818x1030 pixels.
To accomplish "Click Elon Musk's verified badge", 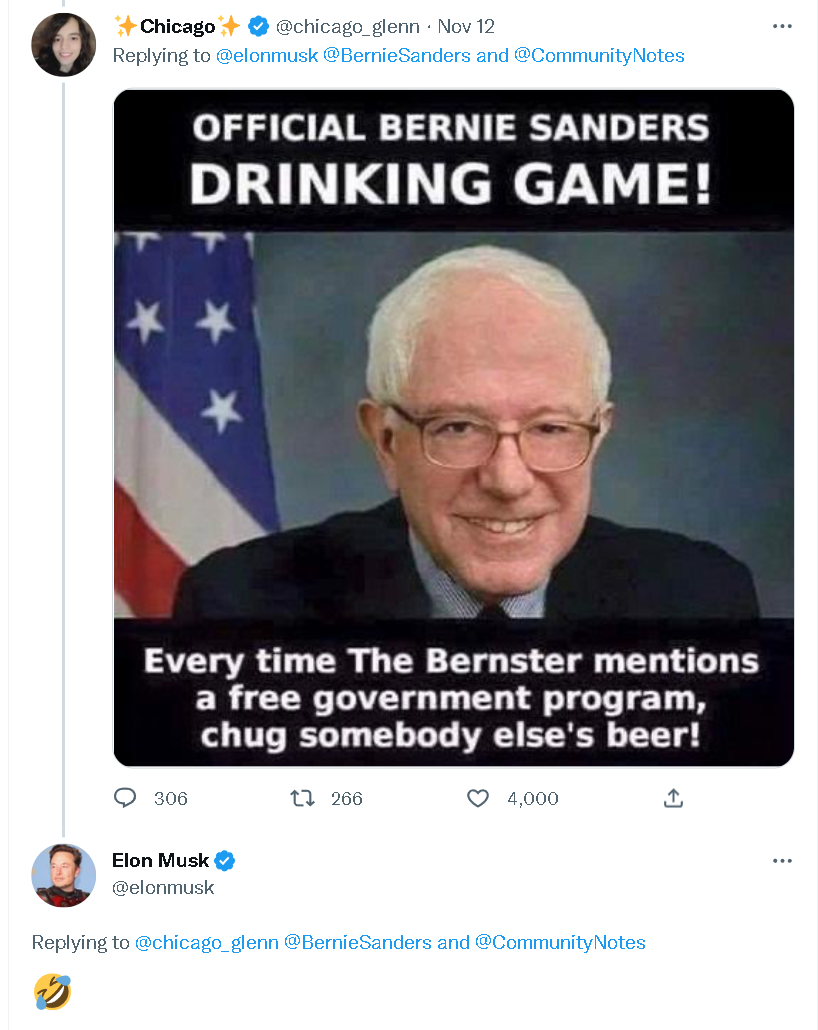I will [x=225, y=860].
